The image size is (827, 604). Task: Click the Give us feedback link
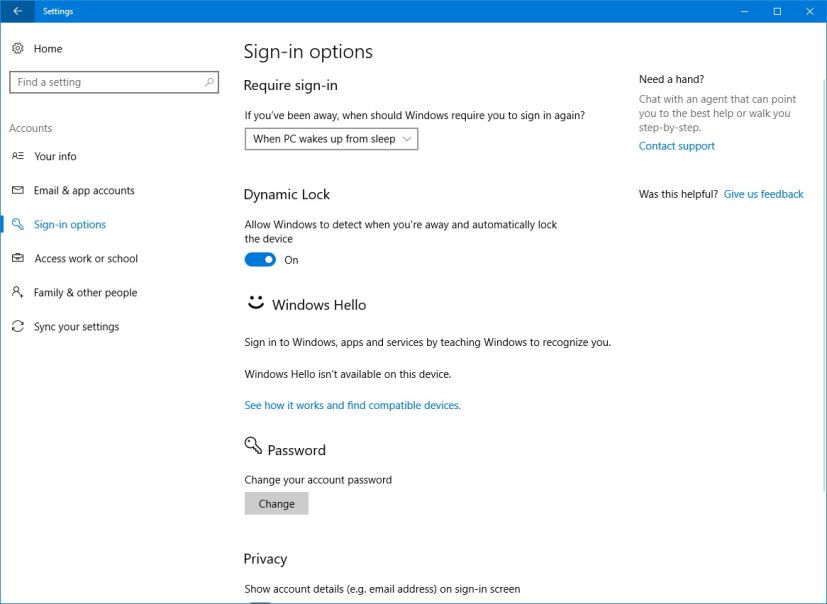coord(763,194)
